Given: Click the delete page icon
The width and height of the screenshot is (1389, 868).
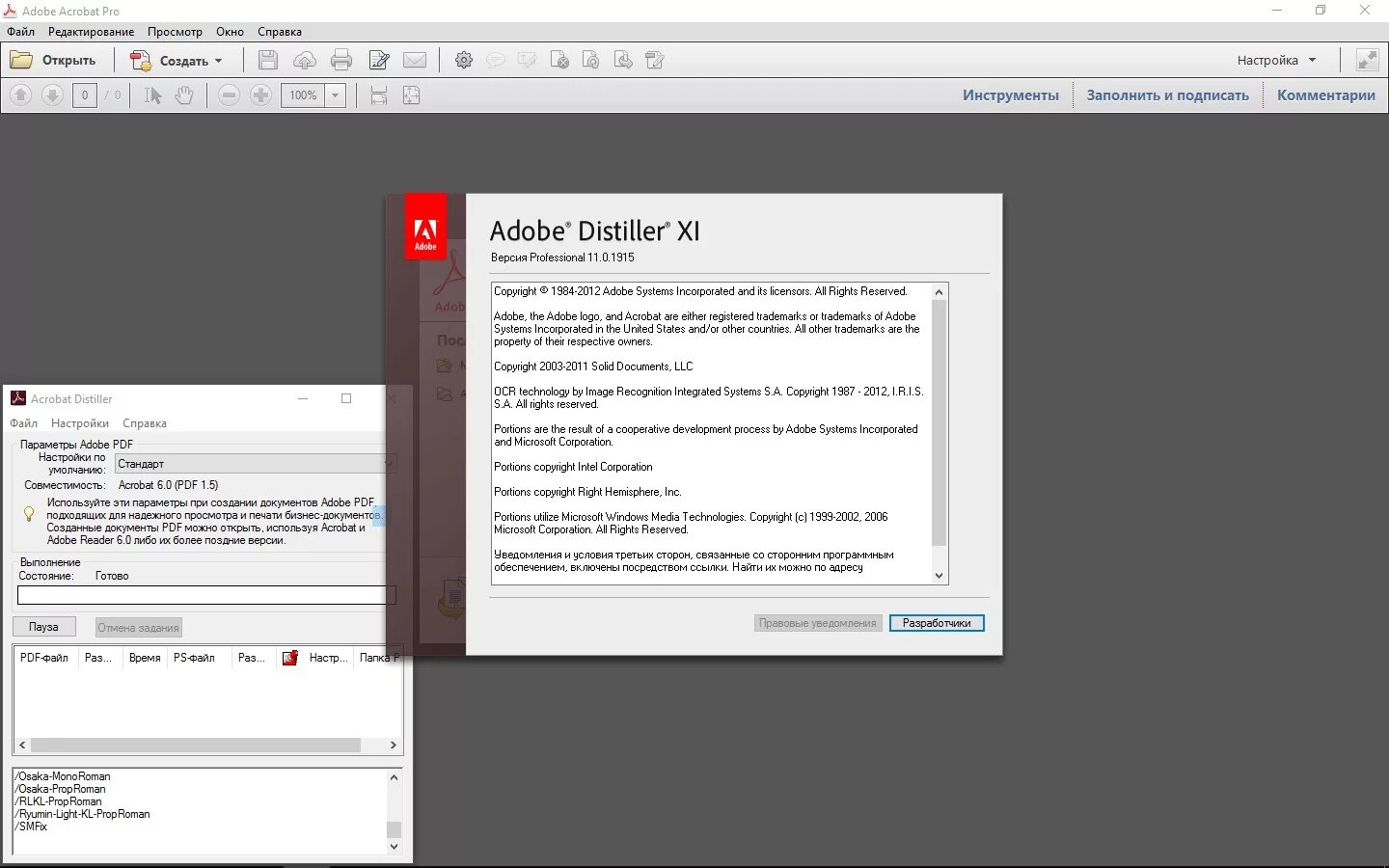Looking at the screenshot, I should [559, 60].
